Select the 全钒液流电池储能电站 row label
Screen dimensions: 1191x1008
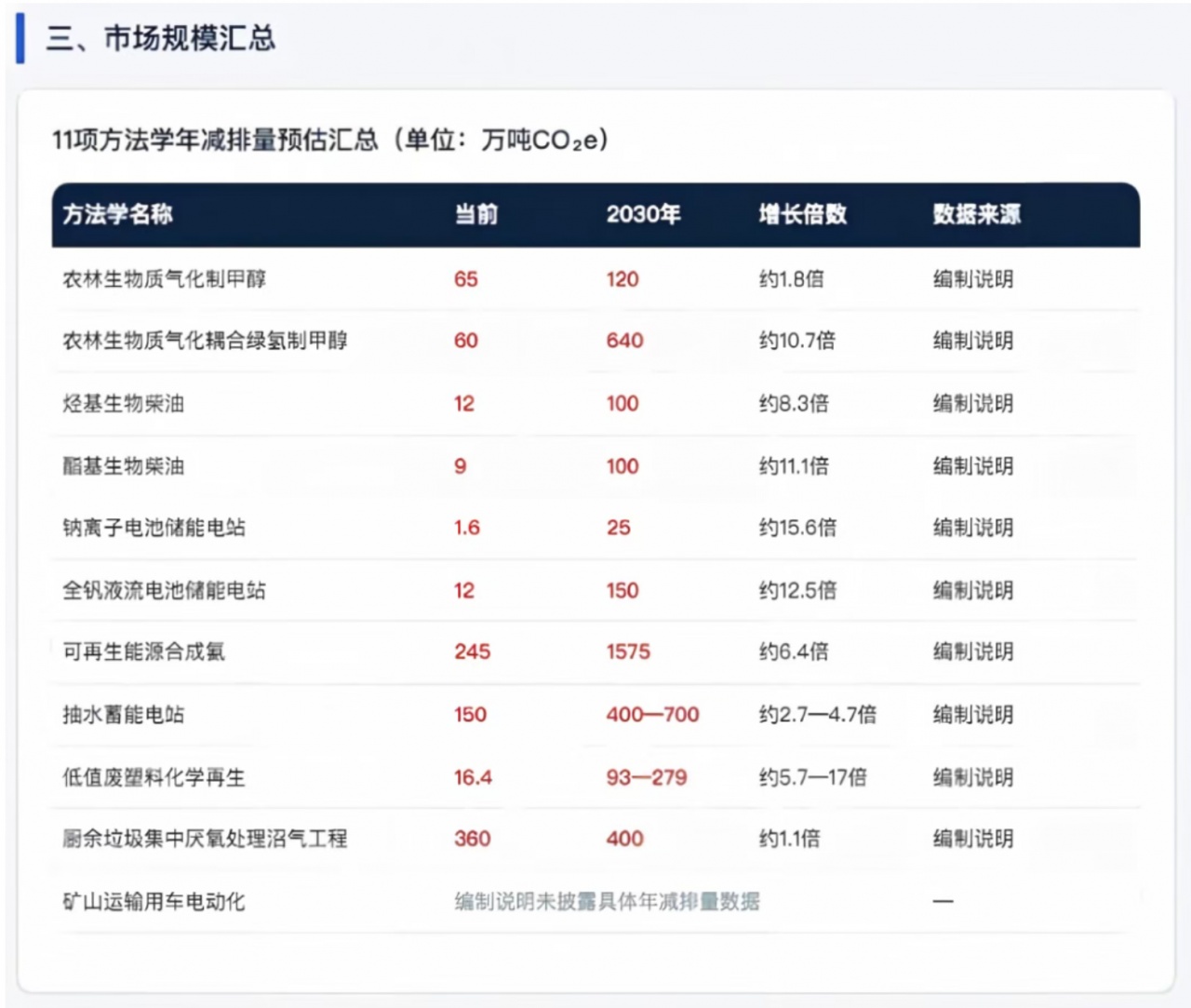[165, 590]
